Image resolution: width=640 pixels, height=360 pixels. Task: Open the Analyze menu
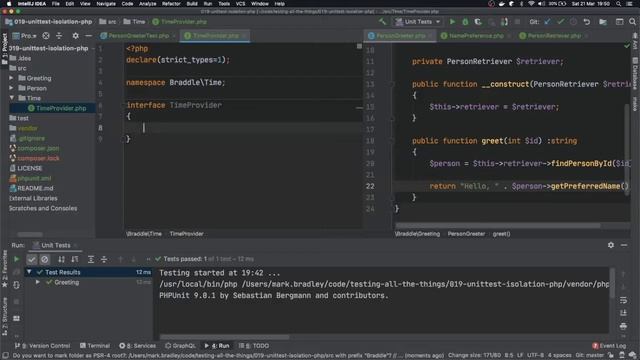[x=147, y=4]
